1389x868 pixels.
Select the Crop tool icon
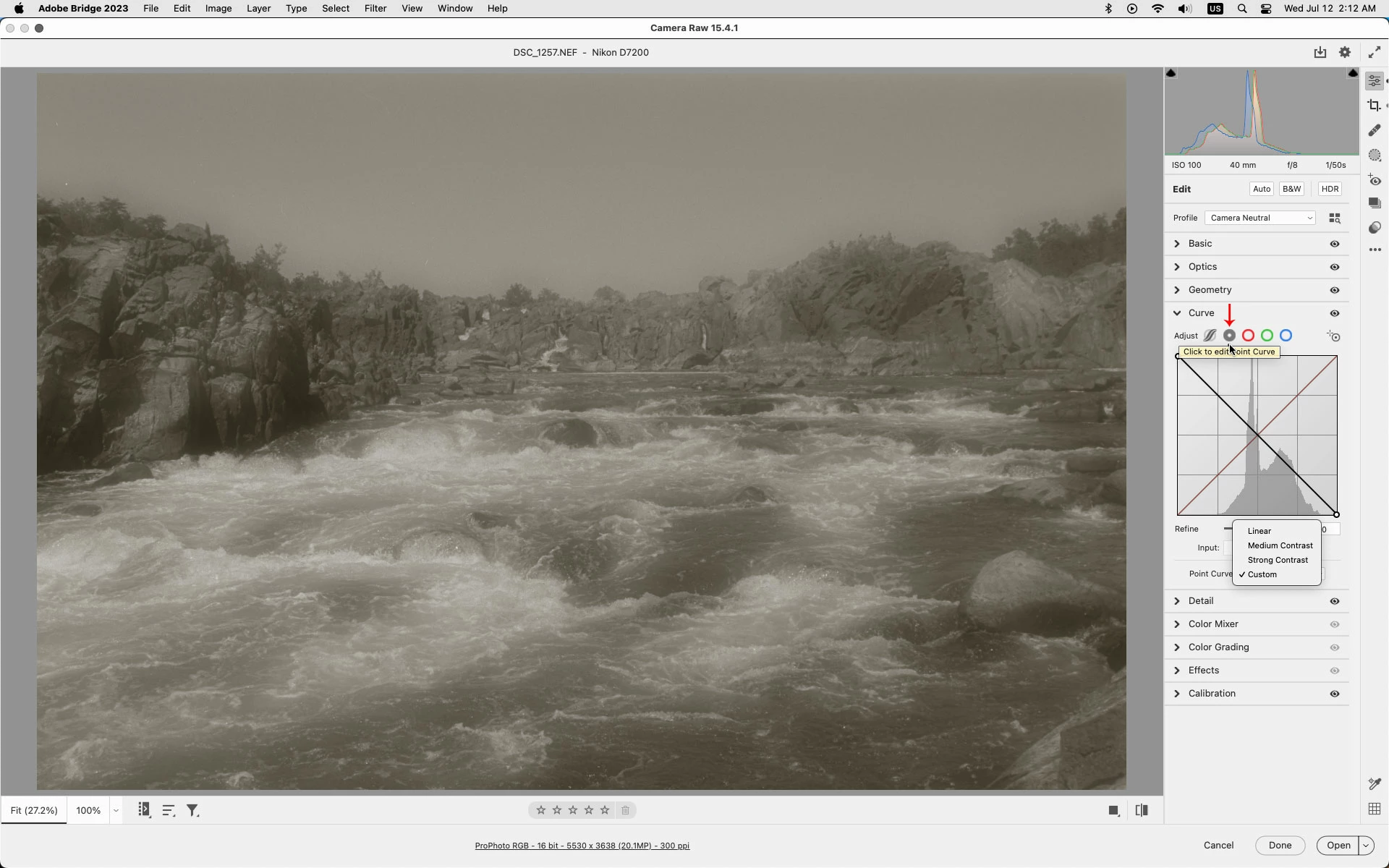(x=1374, y=106)
